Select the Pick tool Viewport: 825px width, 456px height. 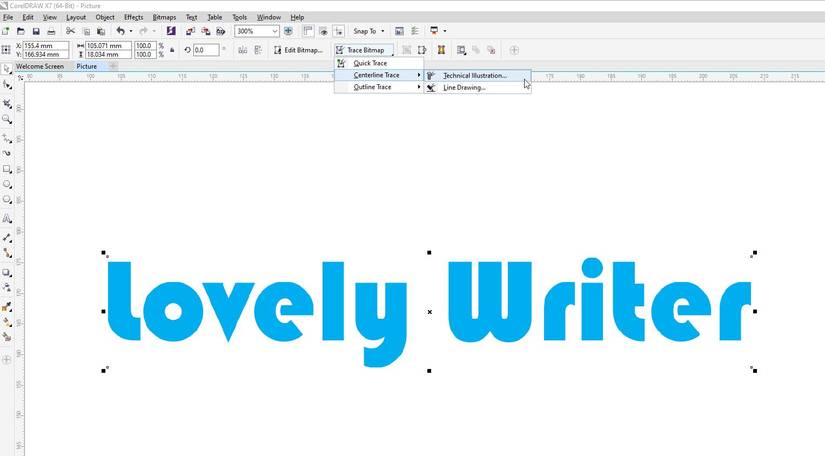pyautogui.click(x=7, y=69)
